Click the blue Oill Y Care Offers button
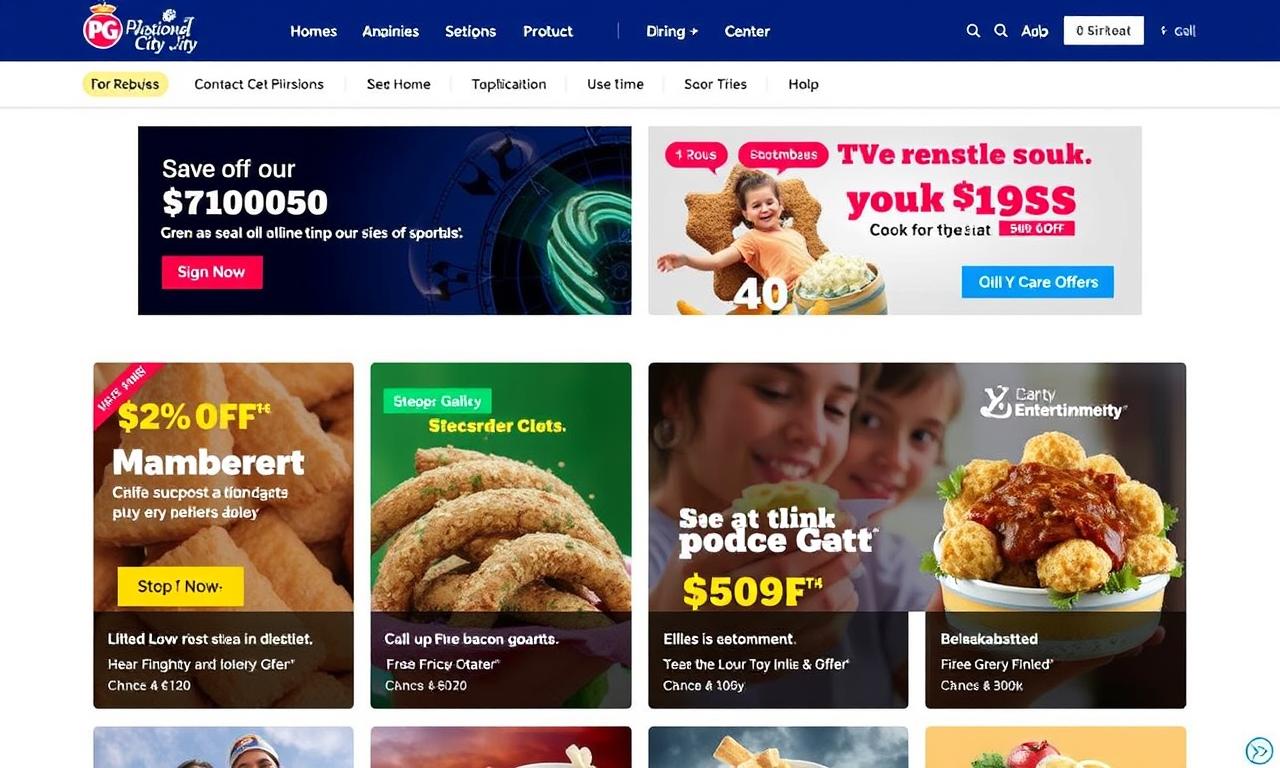The width and height of the screenshot is (1280, 768). click(1038, 282)
